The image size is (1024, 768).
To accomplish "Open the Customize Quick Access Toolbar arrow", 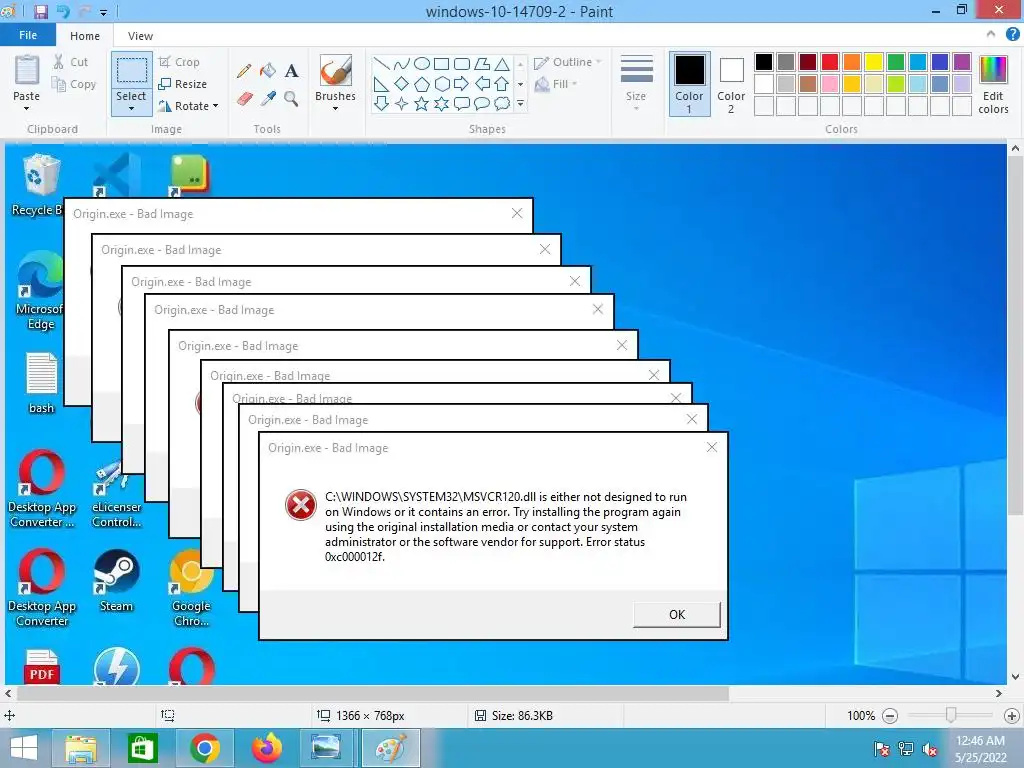I will point(104,12).
